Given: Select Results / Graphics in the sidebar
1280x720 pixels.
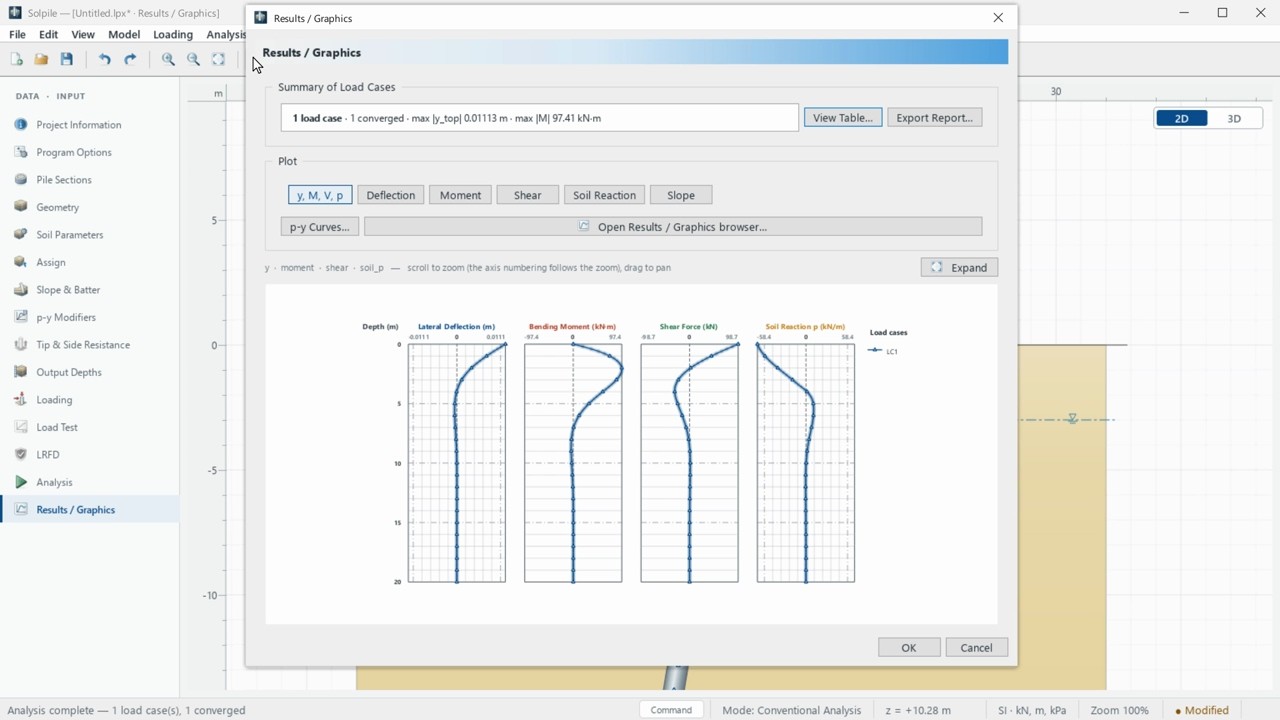Looking at the screenshot, I should pyautogui.click(x=89, y=510).
